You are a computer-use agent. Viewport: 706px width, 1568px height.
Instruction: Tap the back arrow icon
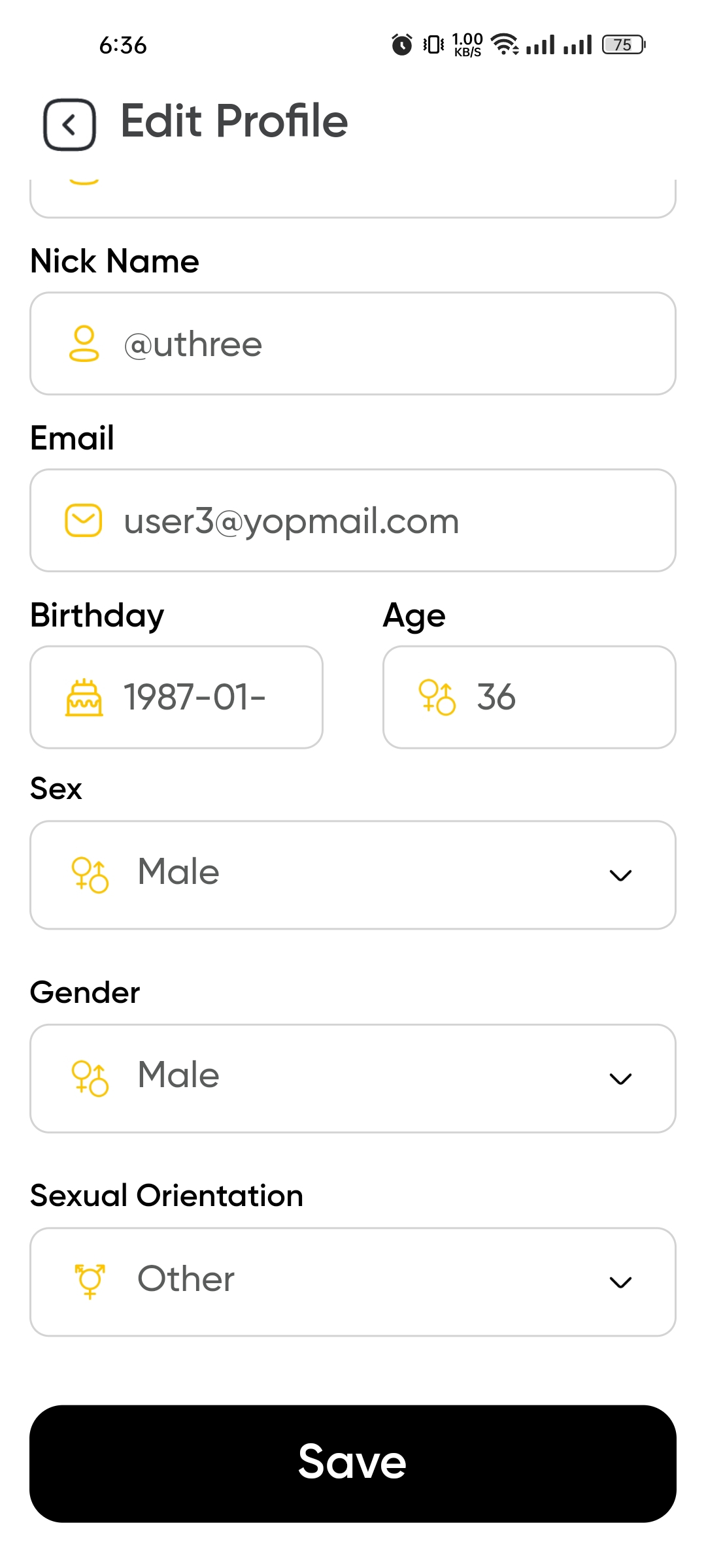click(x=70, y=124)
